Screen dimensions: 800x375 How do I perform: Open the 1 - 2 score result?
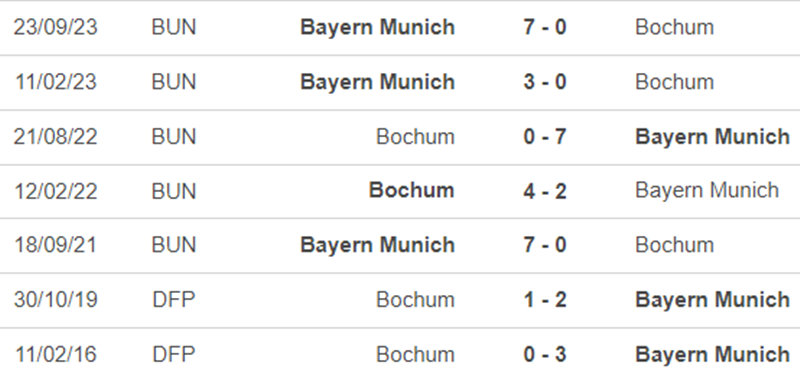[545, 299]
